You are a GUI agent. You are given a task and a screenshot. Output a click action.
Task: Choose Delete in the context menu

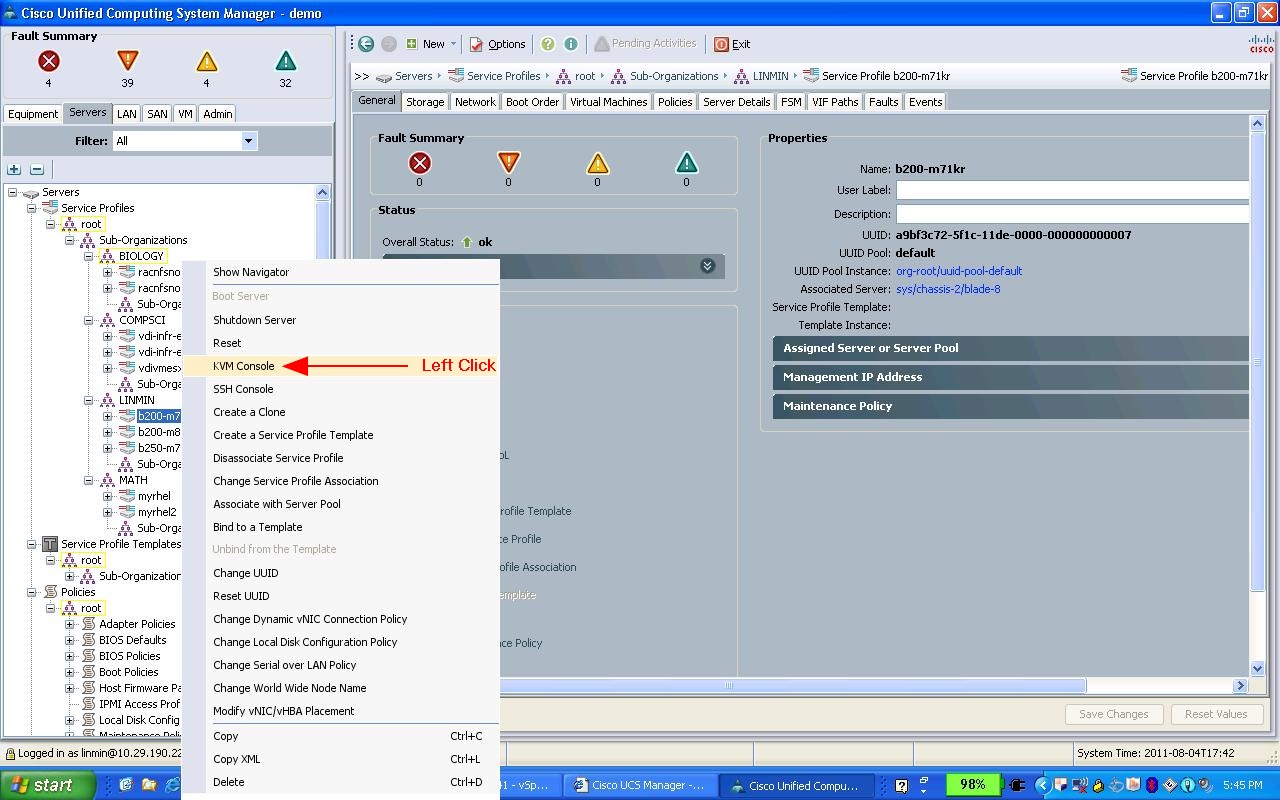click(228, 782)
